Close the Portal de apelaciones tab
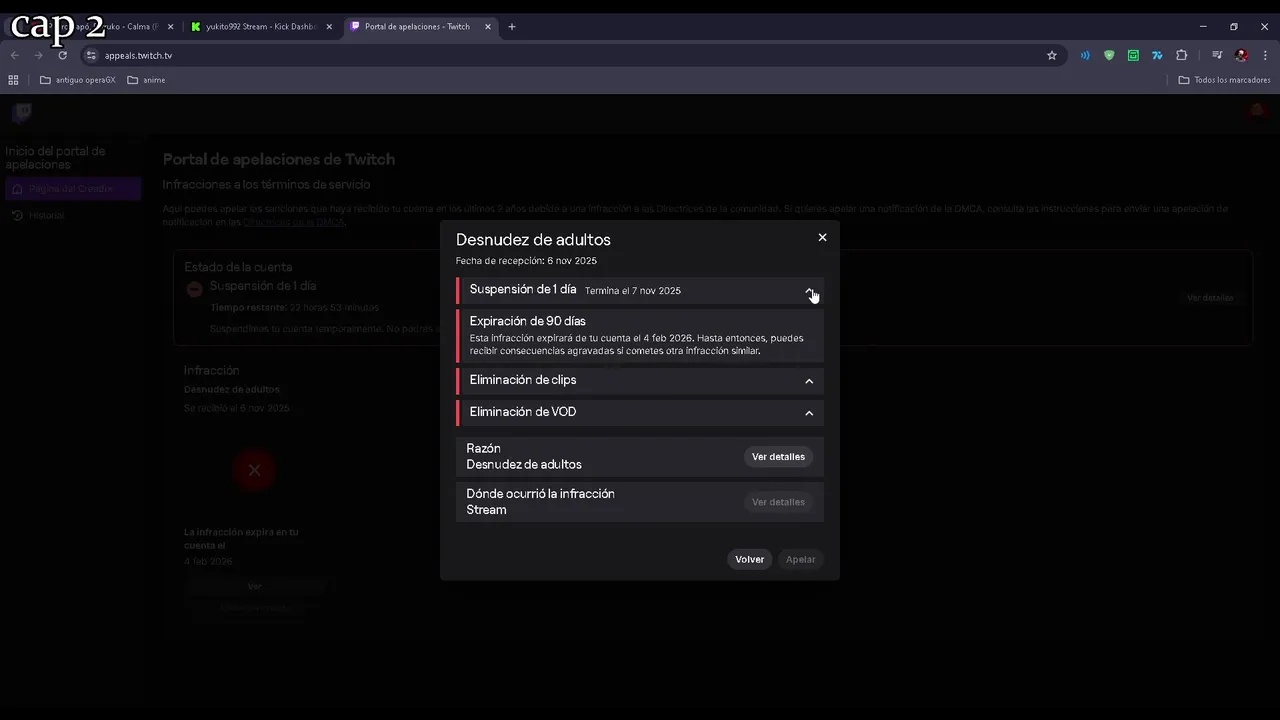This screenshot has width=1280, height=720. point(488,27)
